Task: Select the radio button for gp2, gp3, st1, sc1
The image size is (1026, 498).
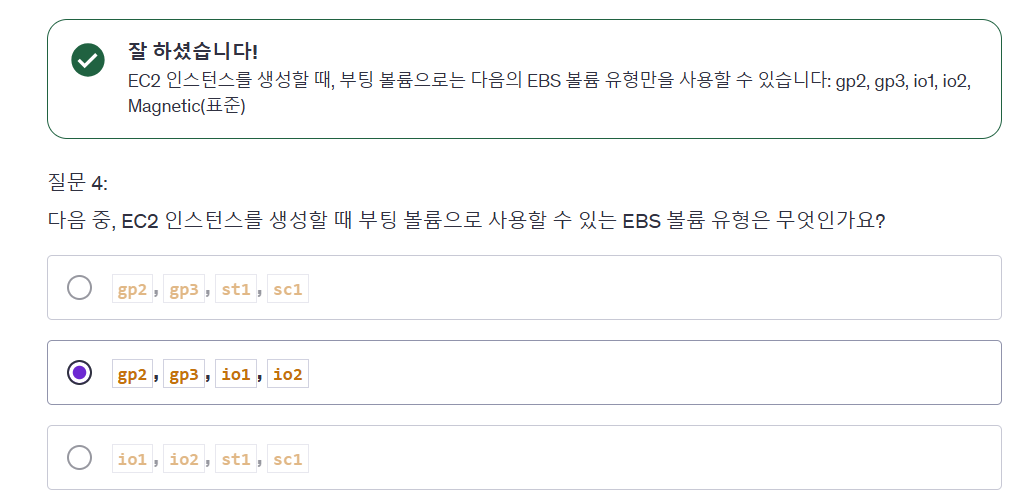Action: pos(79,287)
